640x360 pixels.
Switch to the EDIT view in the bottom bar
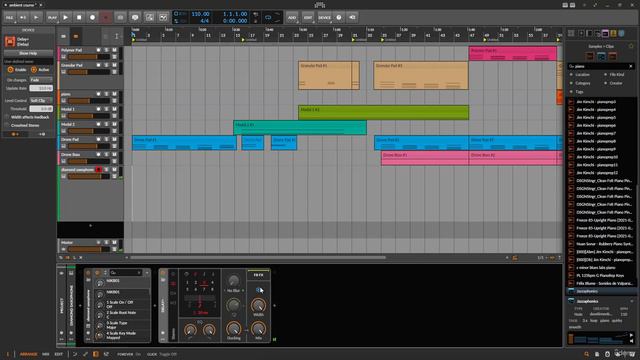click(x=59, y=354)
